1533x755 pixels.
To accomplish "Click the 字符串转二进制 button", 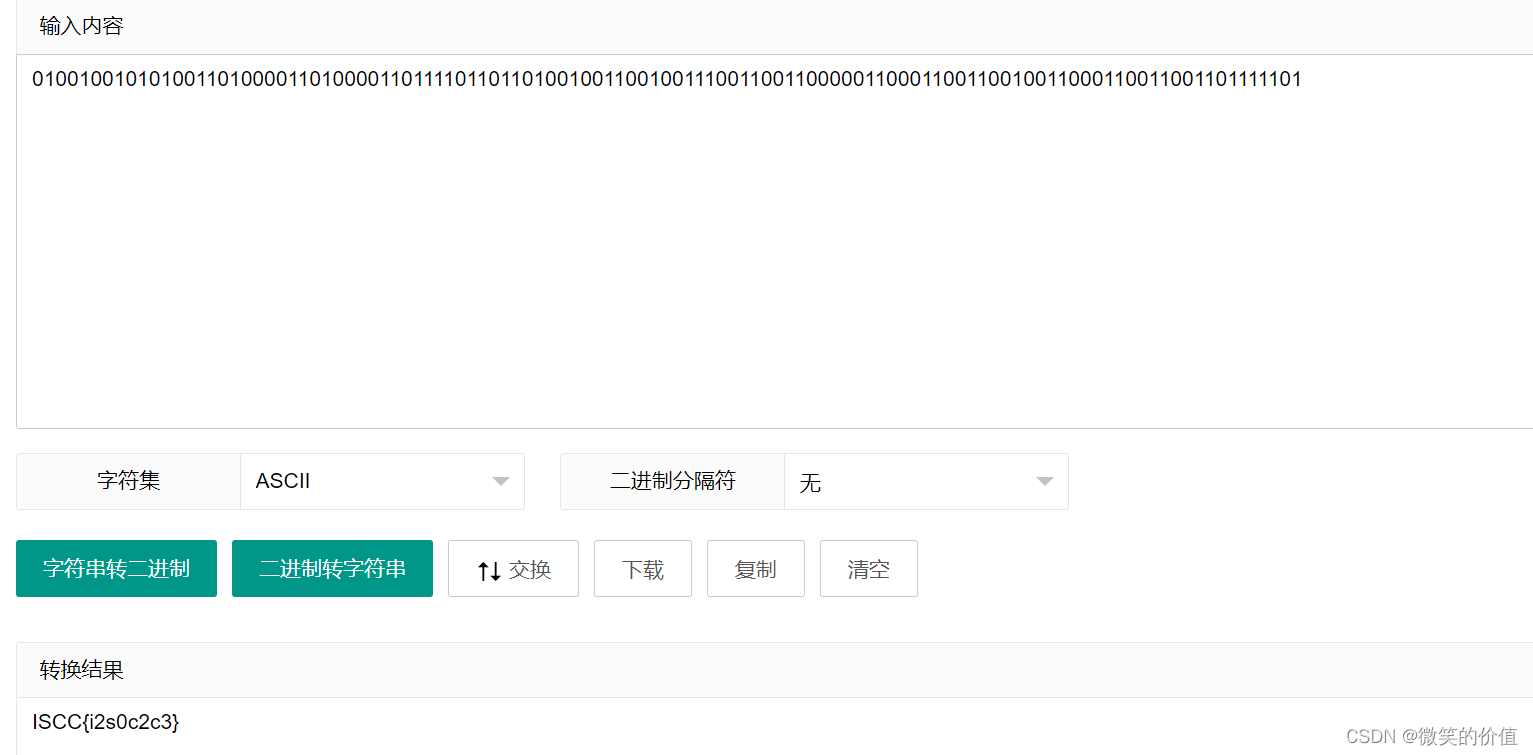I will click(116, 569).
